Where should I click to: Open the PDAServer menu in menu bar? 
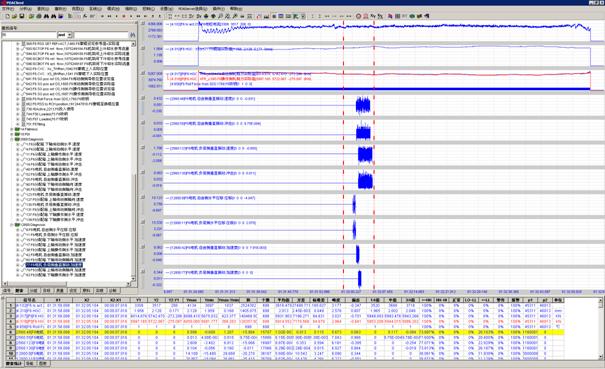point(193,8)
